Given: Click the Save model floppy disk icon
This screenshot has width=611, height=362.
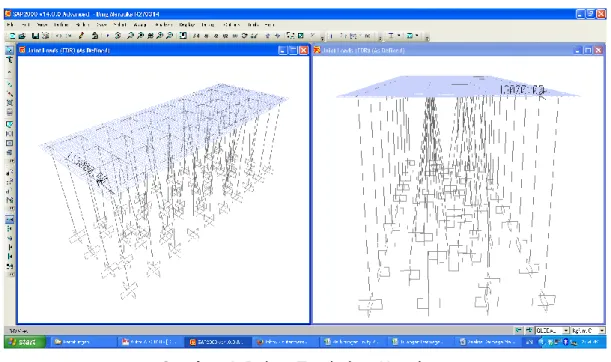Looking at the screenshot, I should pyautogui.click(x=35, y=36).
